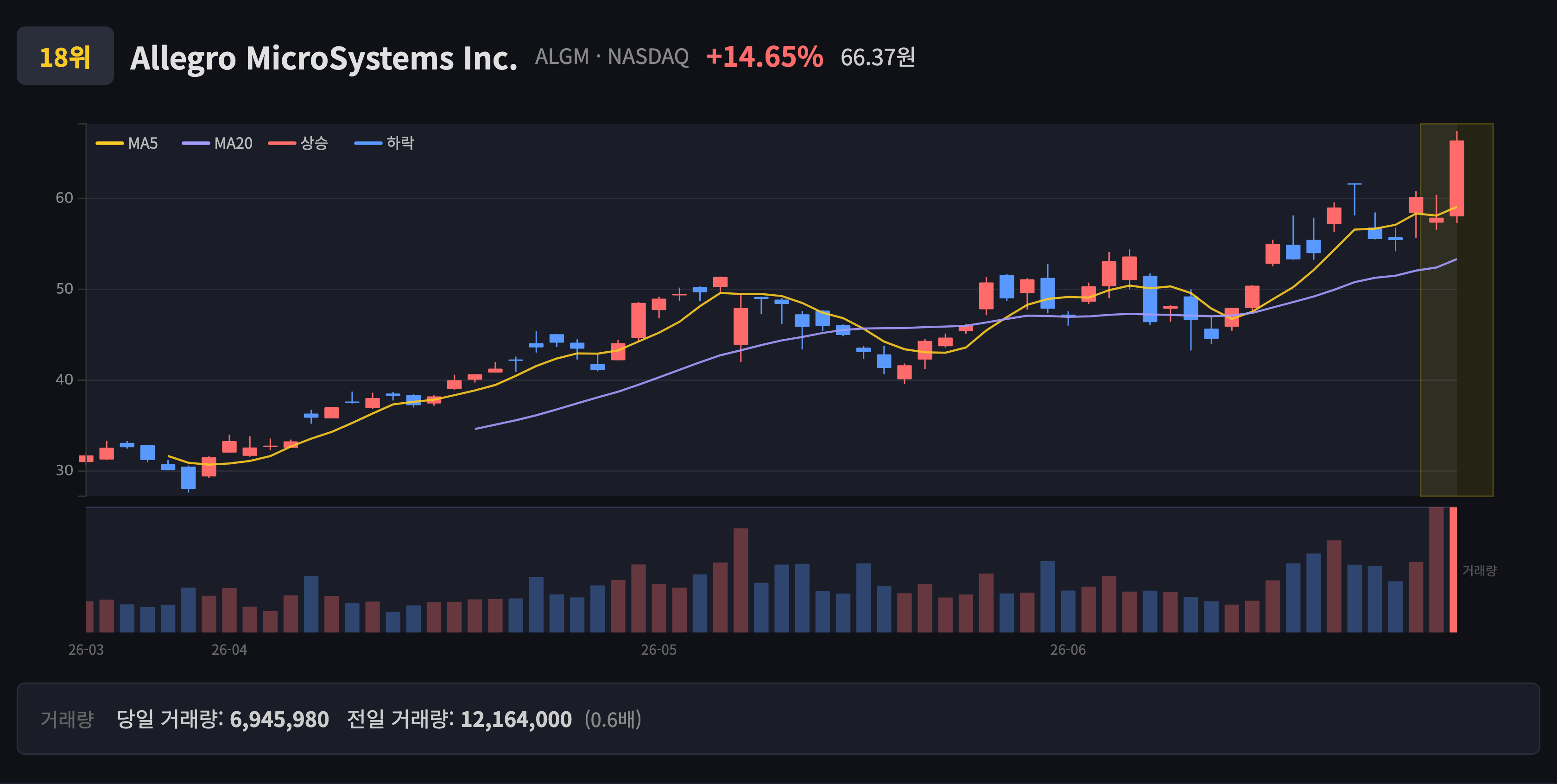Click the 60 price axis label

(64, 198)
